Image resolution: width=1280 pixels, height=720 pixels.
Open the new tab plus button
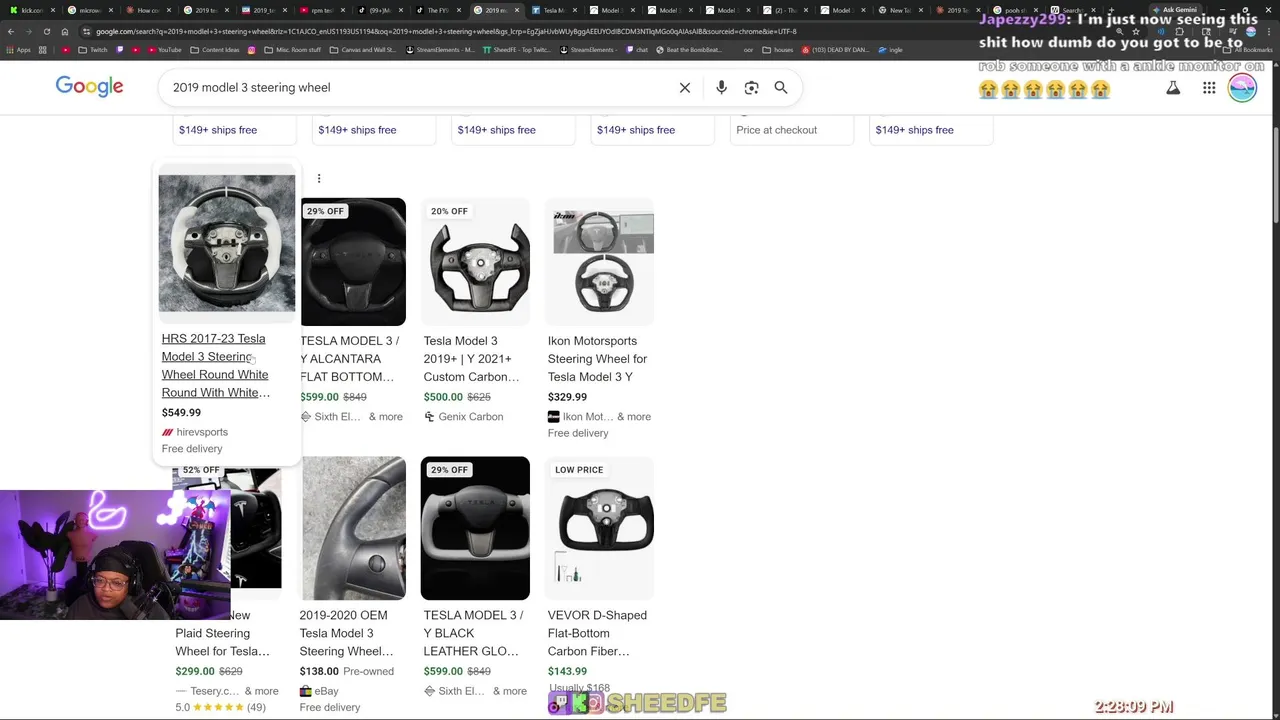pos(1111,10)
